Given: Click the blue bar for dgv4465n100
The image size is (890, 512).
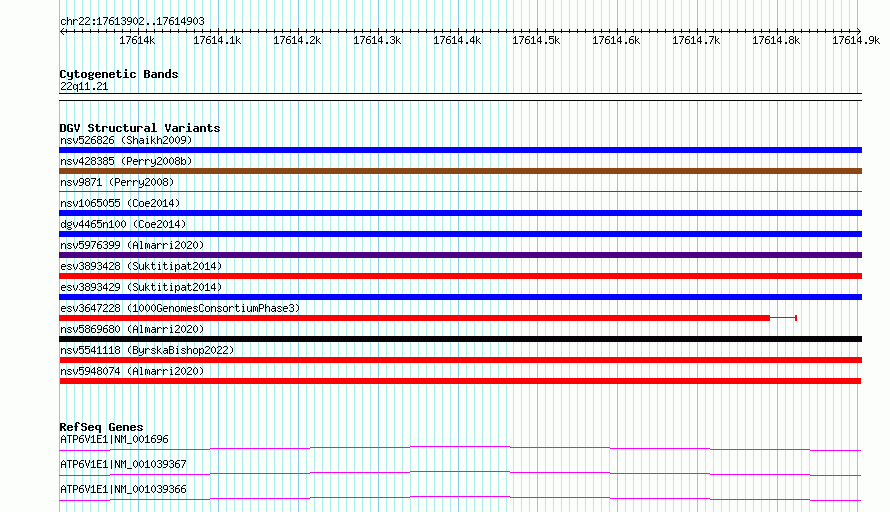Looking at the screenshot, I should (460, 234).
